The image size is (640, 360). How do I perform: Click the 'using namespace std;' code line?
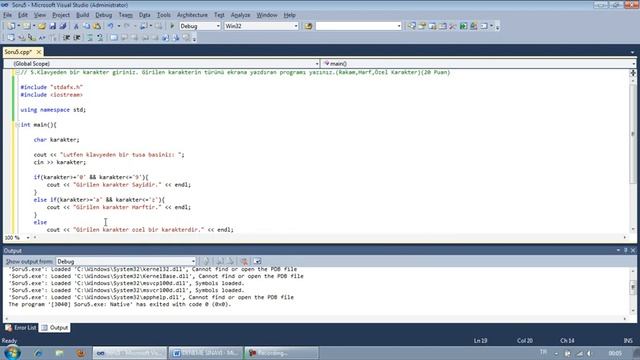coord(53,110)
